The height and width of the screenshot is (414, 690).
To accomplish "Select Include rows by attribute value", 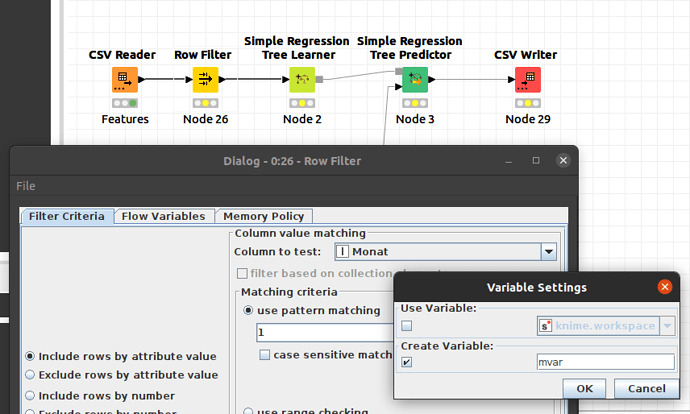I will pyautogui.click(x=30, y=356).
